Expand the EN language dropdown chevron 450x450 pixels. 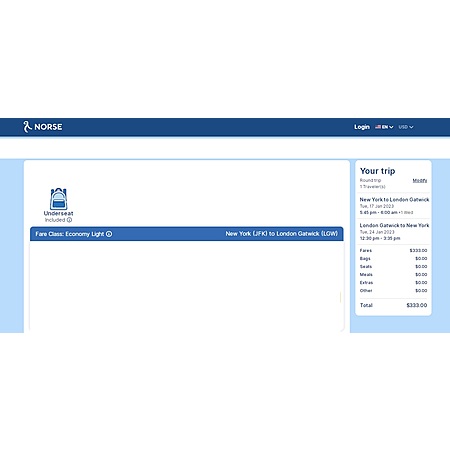point(391,127)
